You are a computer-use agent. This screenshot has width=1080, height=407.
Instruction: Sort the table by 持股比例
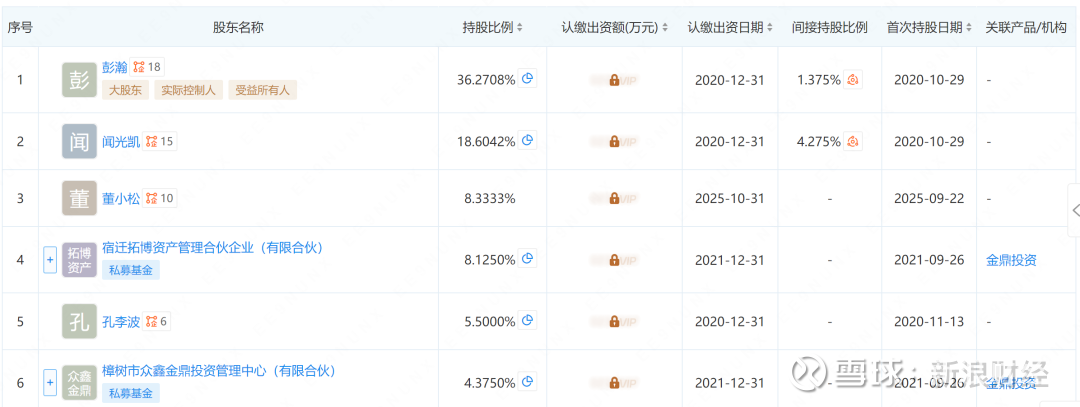click(520, 27)
